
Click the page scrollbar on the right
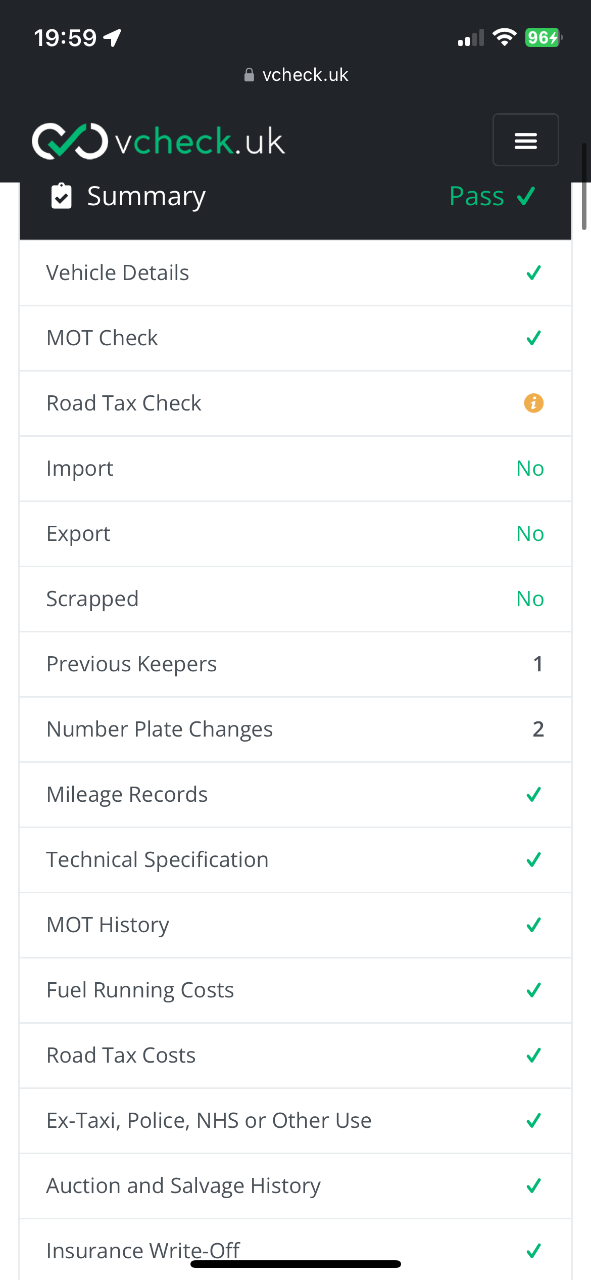point(585,187)
